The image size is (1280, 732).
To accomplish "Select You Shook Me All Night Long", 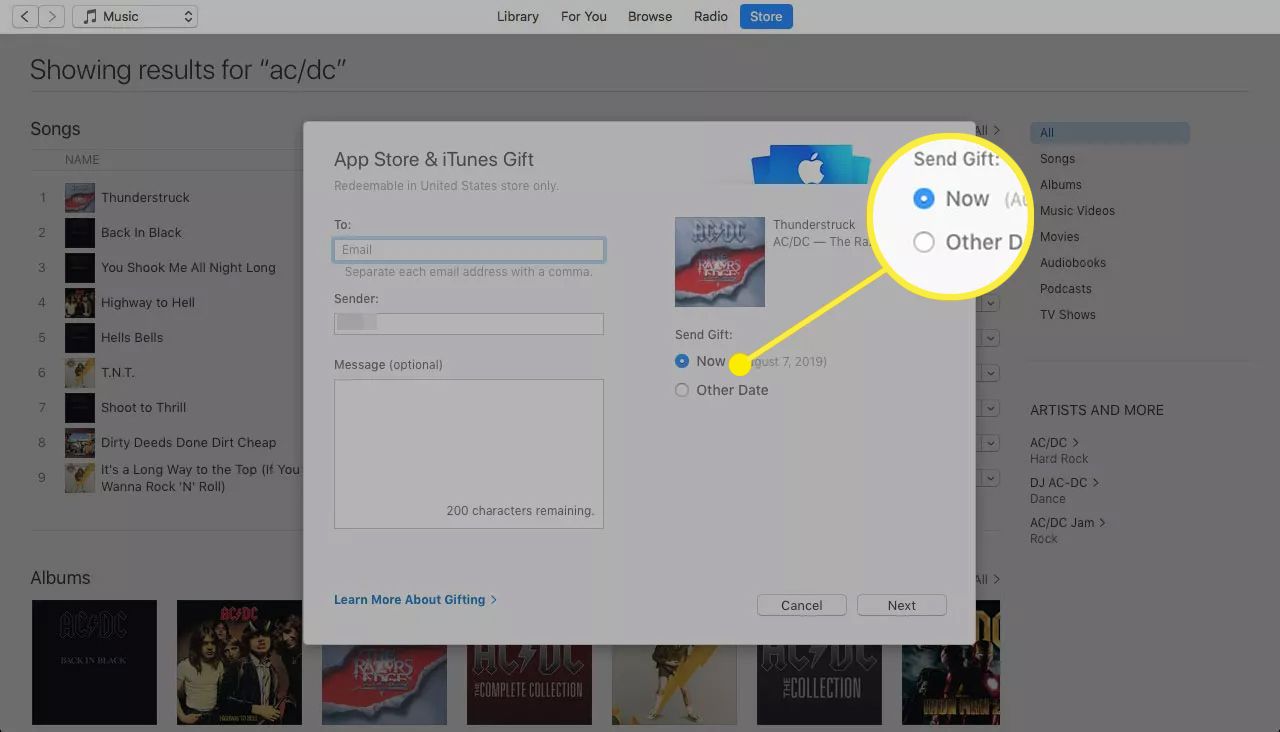I will pos(188,267).
